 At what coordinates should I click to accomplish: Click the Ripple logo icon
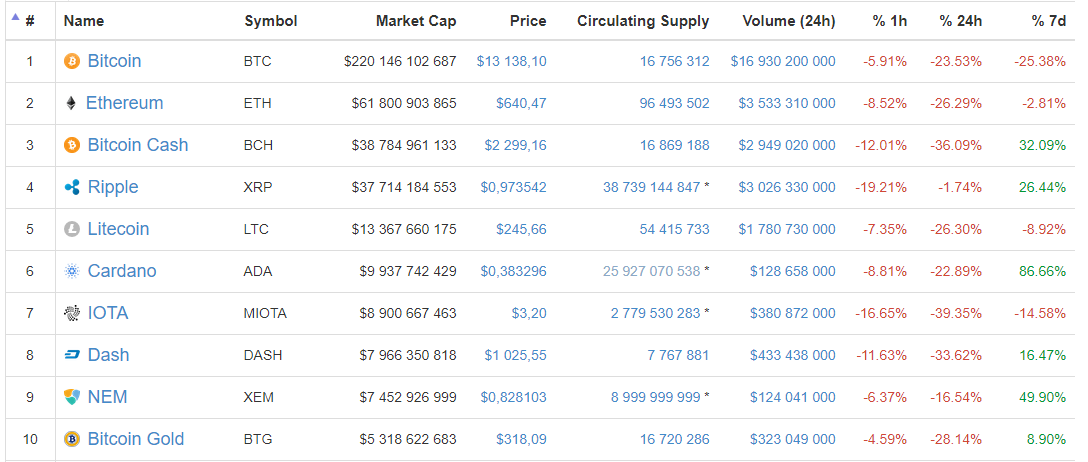click(x=72, y=187)
